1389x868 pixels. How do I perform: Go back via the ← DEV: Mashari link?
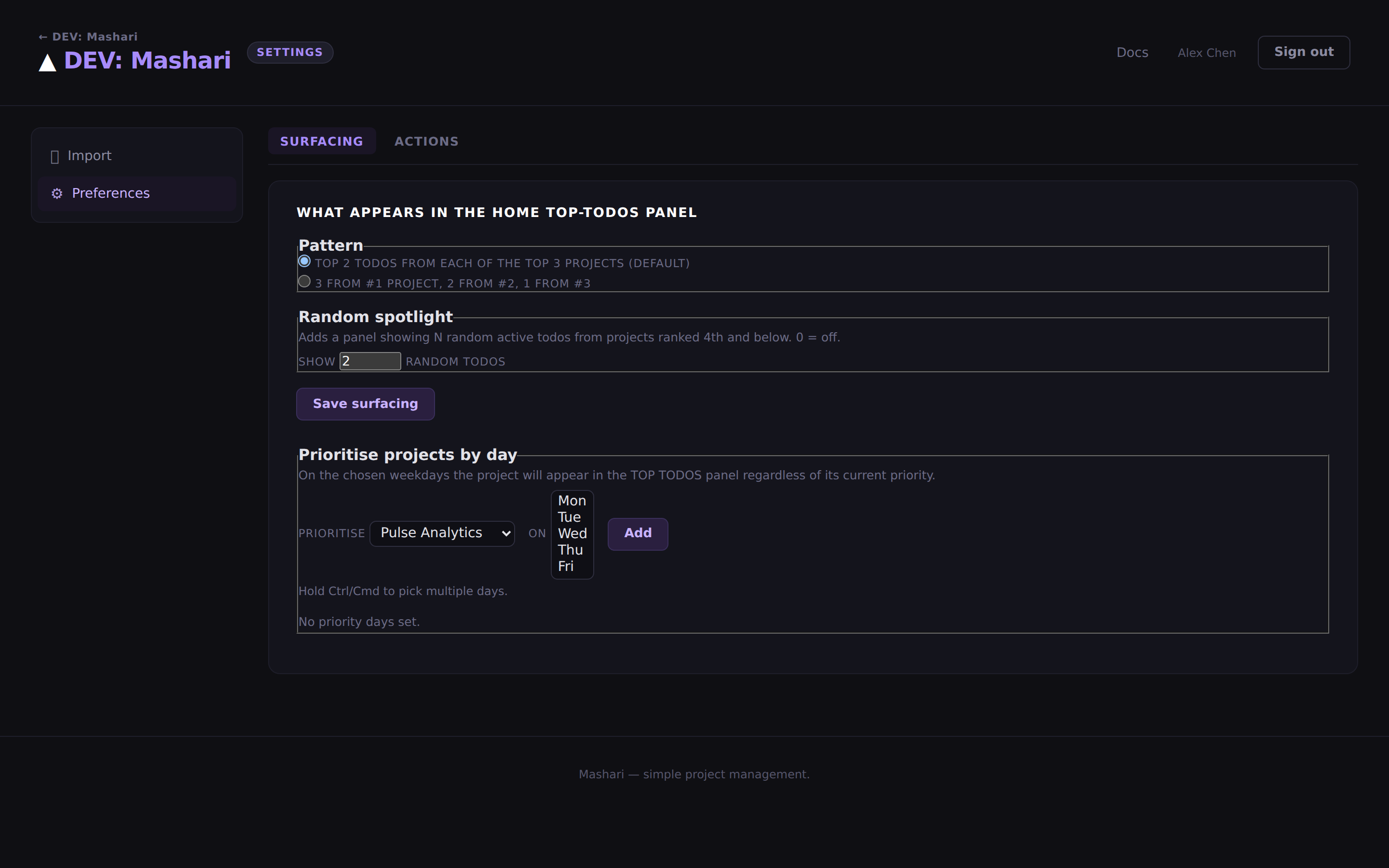pyautogui.click(x=88, y=37)
